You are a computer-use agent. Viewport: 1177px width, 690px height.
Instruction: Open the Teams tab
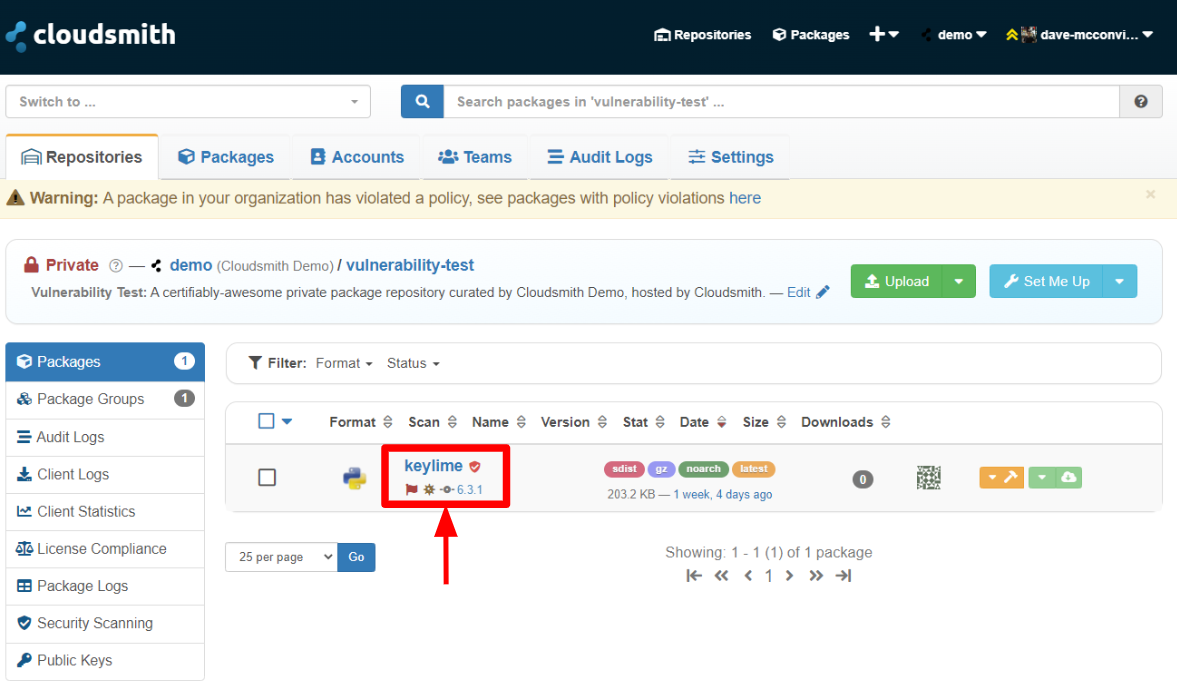[x=475, y=157]
